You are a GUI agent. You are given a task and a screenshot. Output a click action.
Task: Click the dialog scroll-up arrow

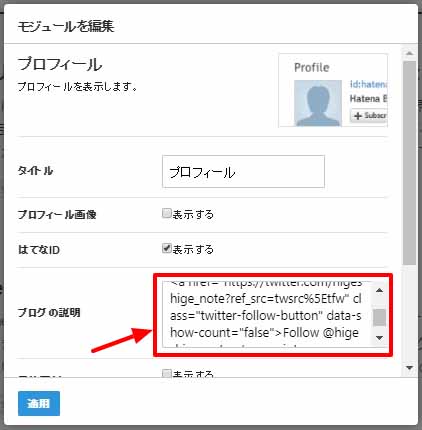(409, 53)
